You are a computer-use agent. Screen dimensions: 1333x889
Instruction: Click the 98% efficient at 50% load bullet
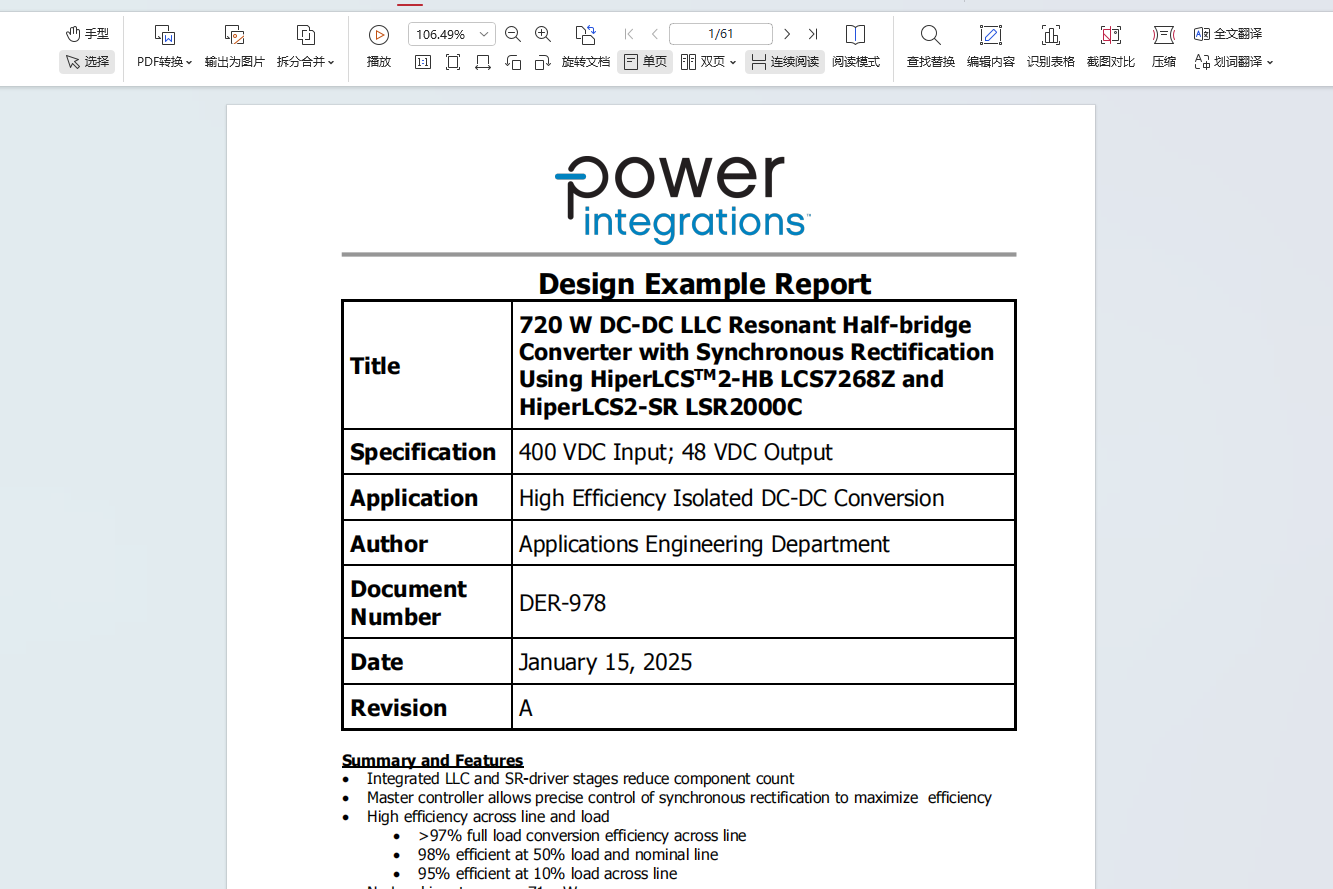[568, 855]
